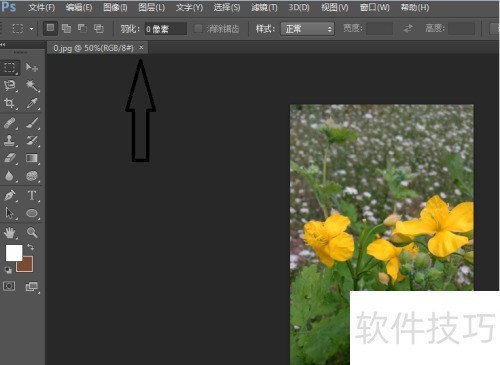The width and height of the screenshot is (500, 365).
Task: Open the 样式 style dropdown
Action: 307,29
